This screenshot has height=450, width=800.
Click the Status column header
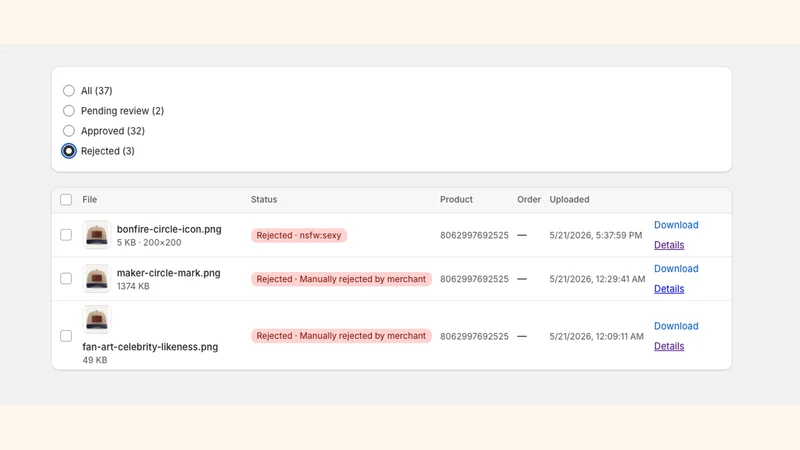(264, 199)
